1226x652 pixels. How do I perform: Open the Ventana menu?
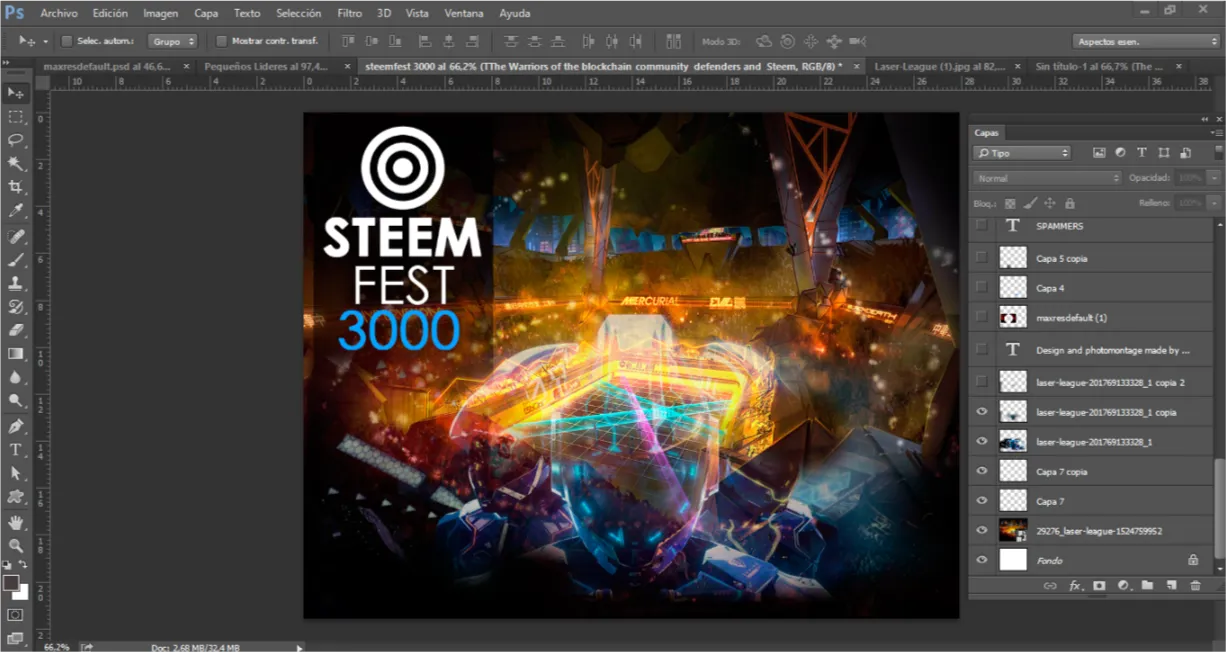463,14
